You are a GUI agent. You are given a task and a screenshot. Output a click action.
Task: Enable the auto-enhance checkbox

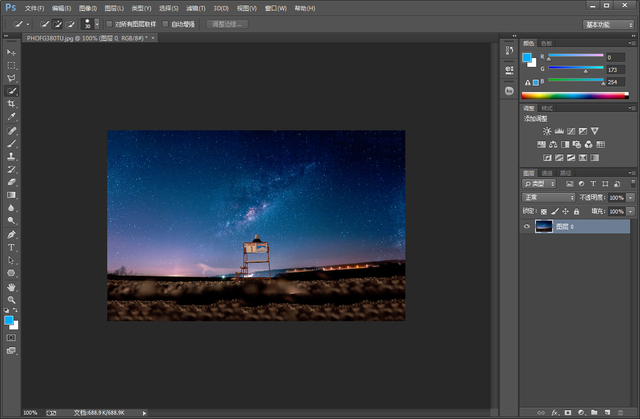pos(166,23)
